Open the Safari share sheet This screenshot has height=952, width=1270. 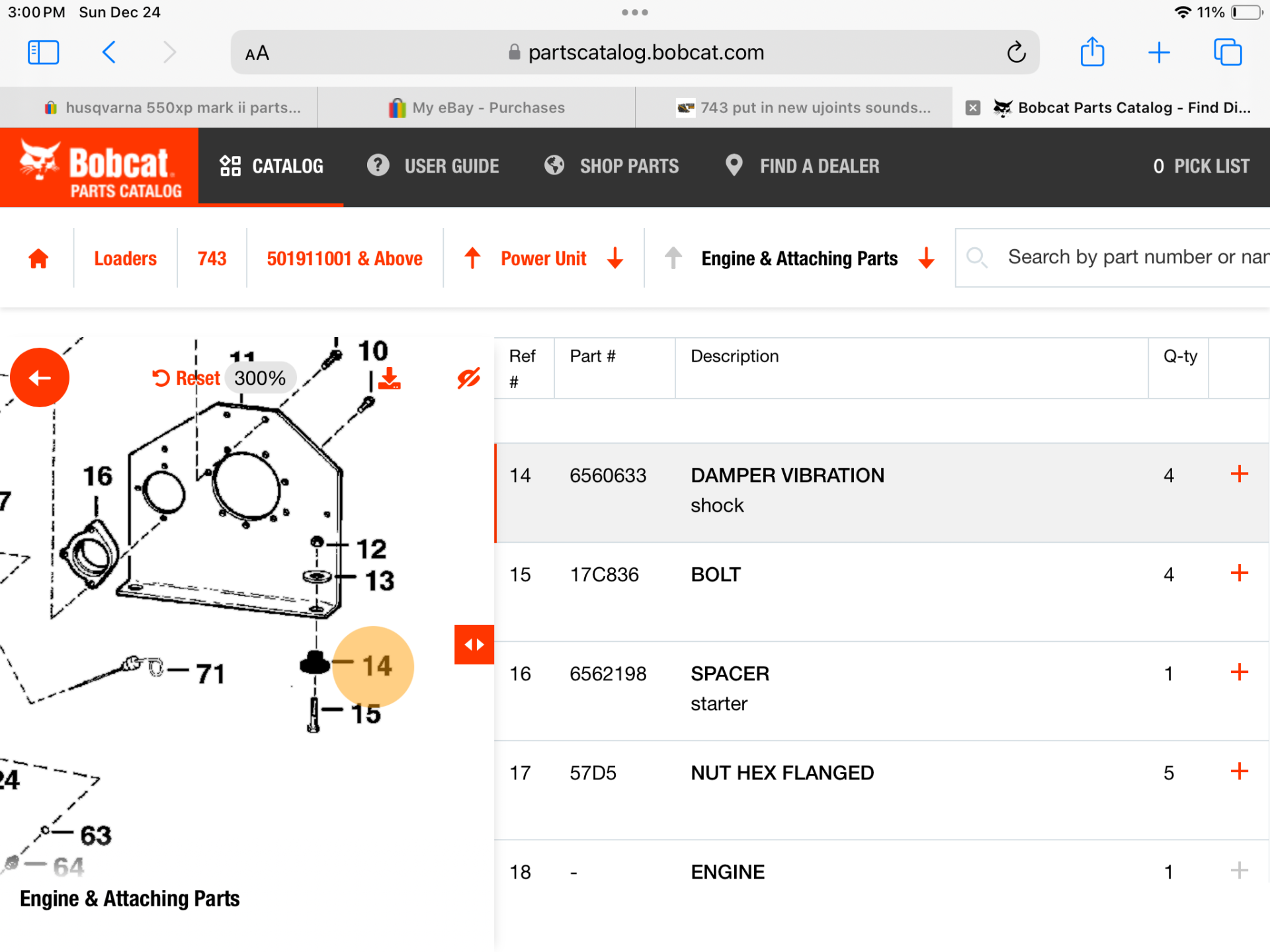[x=1092, y=52]
